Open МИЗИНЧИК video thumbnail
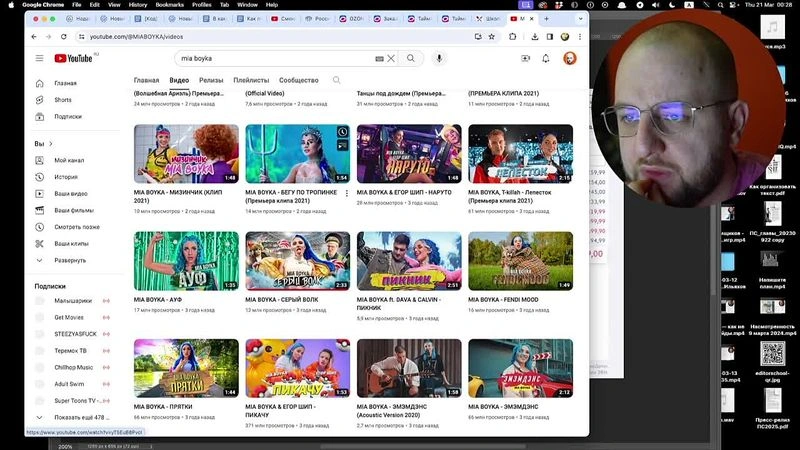The height and width of the screenshot is (450, 800). (186, 154)
